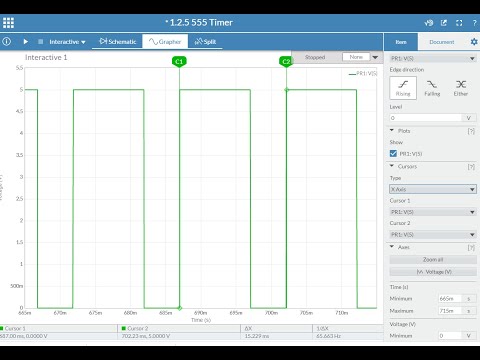Click the export icon in header
The height and width of the screenshot is (360, 480).
[x=444, y=23]
